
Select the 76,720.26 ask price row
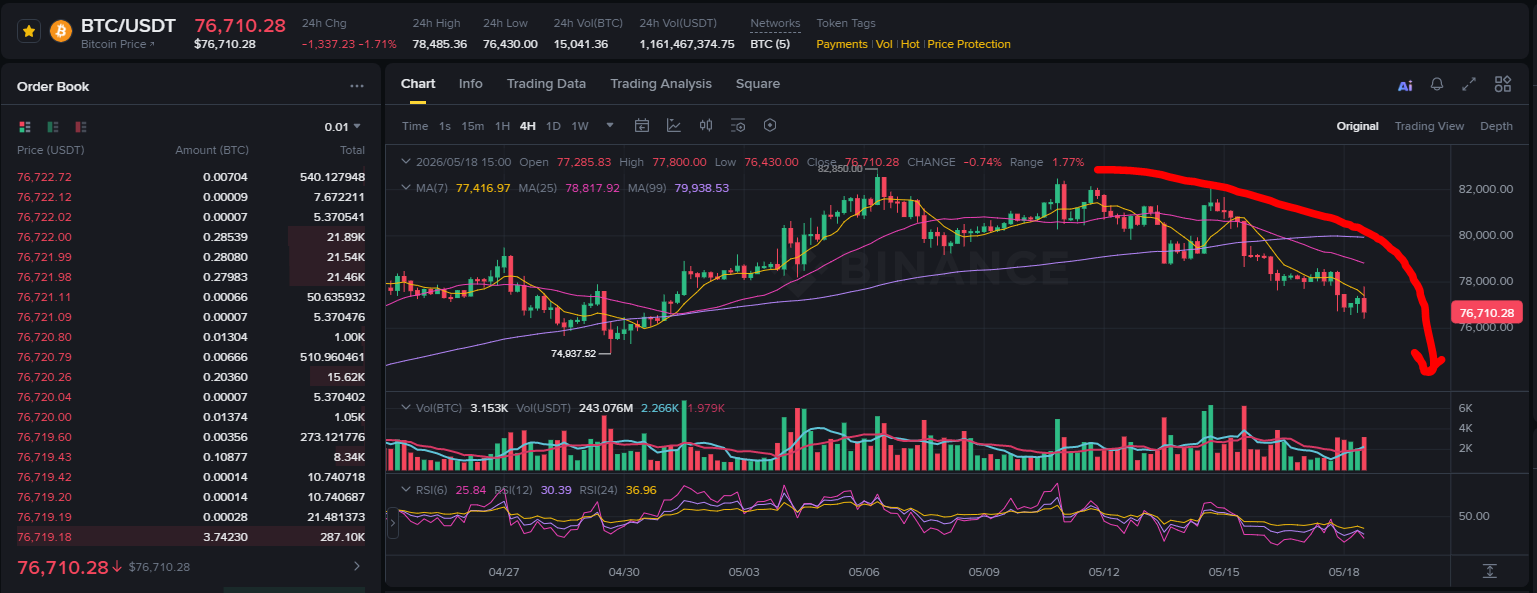point(190,377)
